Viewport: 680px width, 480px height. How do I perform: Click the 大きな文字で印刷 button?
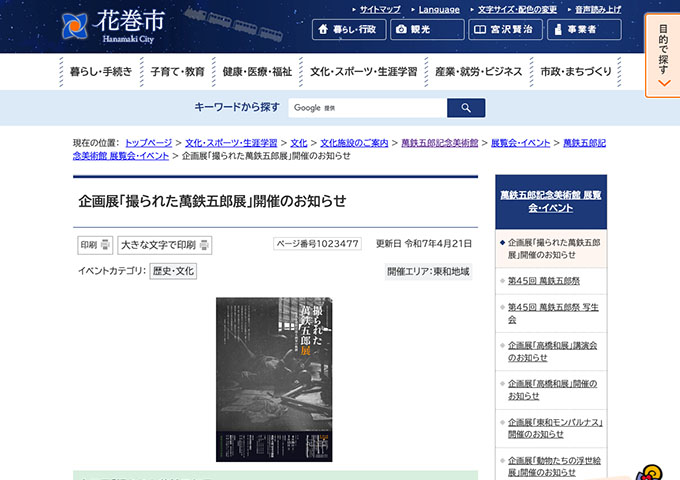(165, 245)
